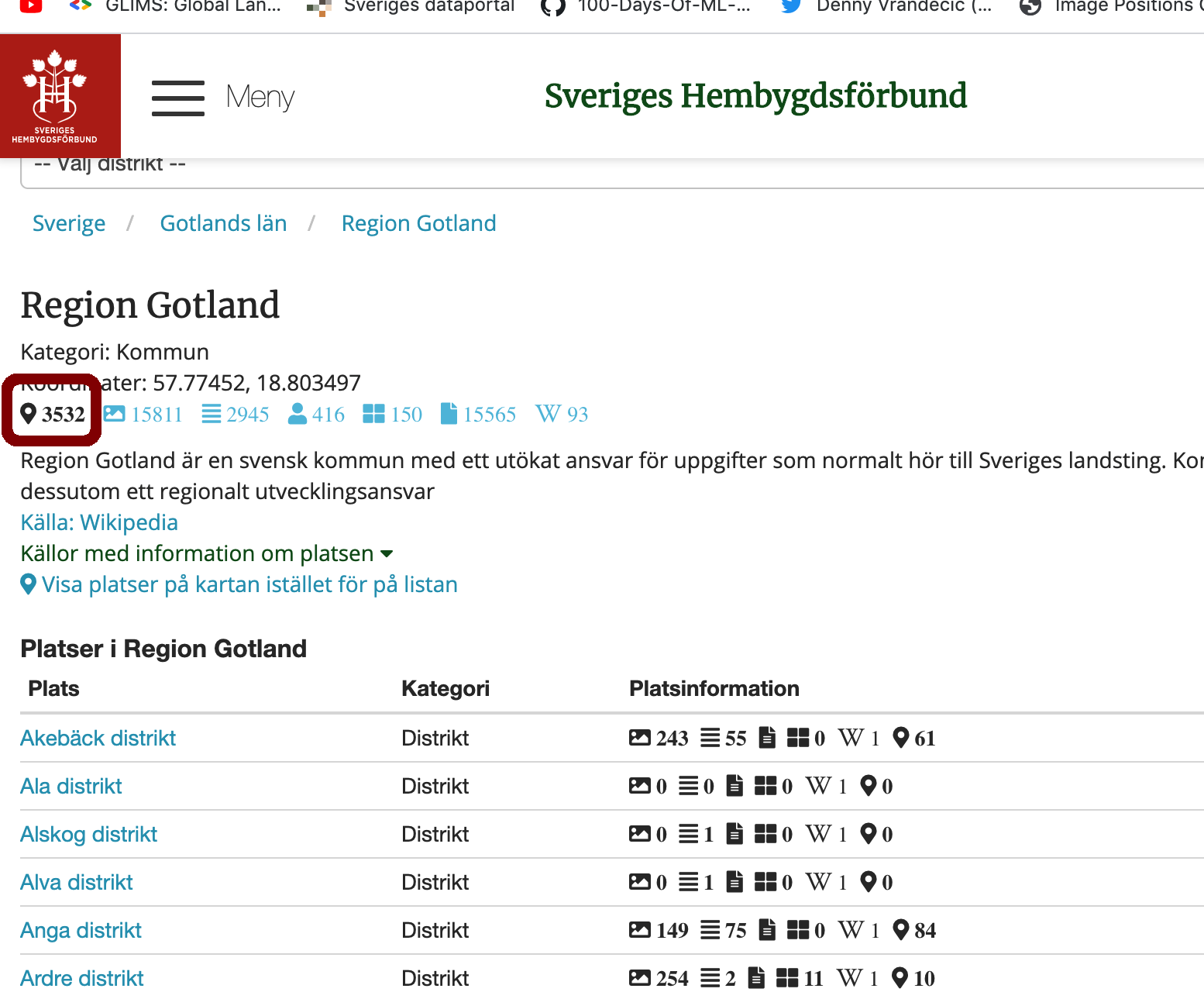Click the image icon in Akebäck distrikt row
Image resolution: width=1204 pixels, height=992 pixels.
click(640, 737)
